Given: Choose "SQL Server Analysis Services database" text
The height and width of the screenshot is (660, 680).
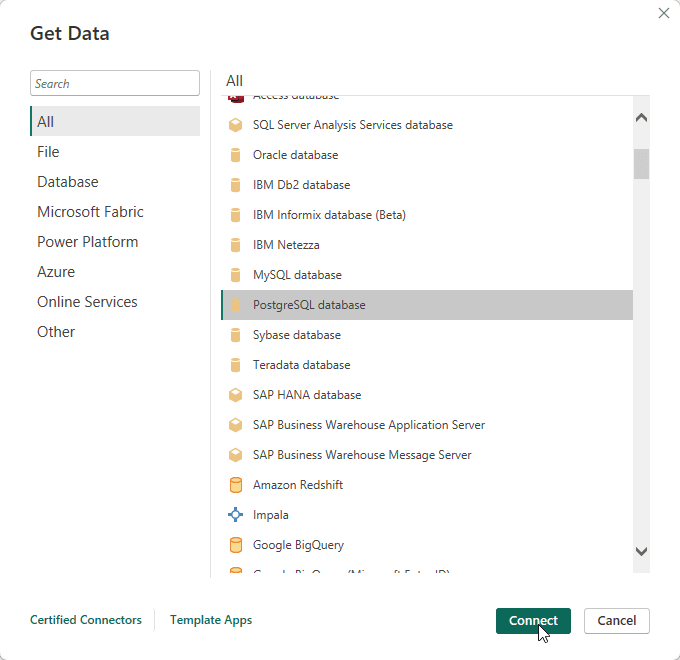Looking at the screenshot, I should pyautogui.click(x=353, y=125).
